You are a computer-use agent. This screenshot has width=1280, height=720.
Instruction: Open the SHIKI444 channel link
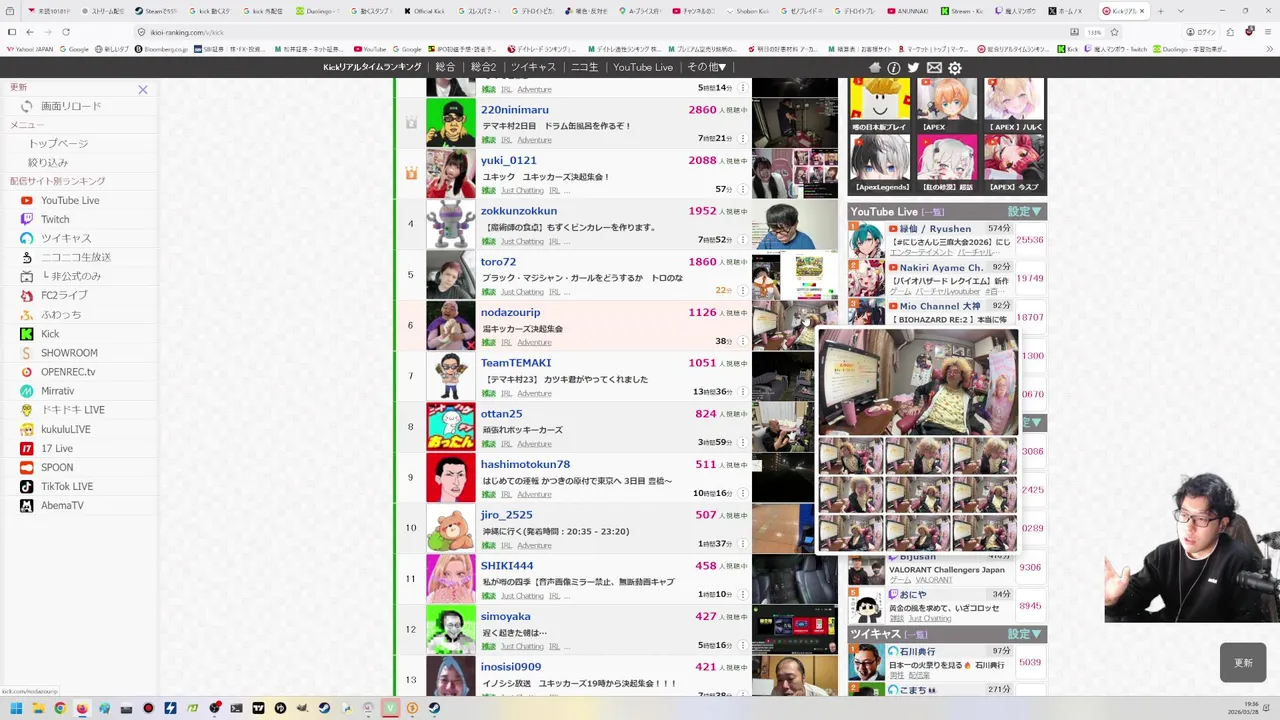point(507,565)
